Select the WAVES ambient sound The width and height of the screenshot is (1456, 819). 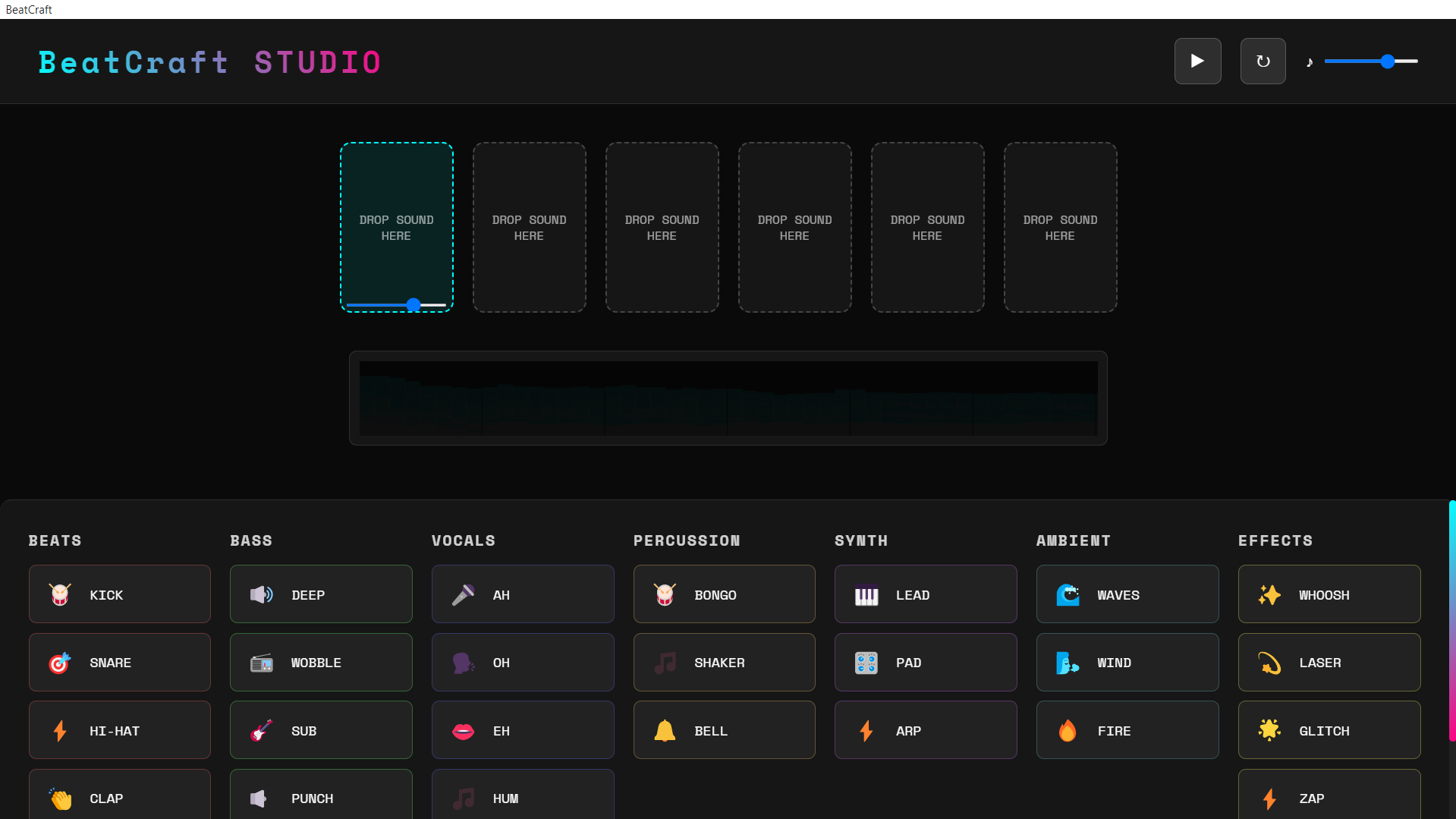tap(1127, 594)
